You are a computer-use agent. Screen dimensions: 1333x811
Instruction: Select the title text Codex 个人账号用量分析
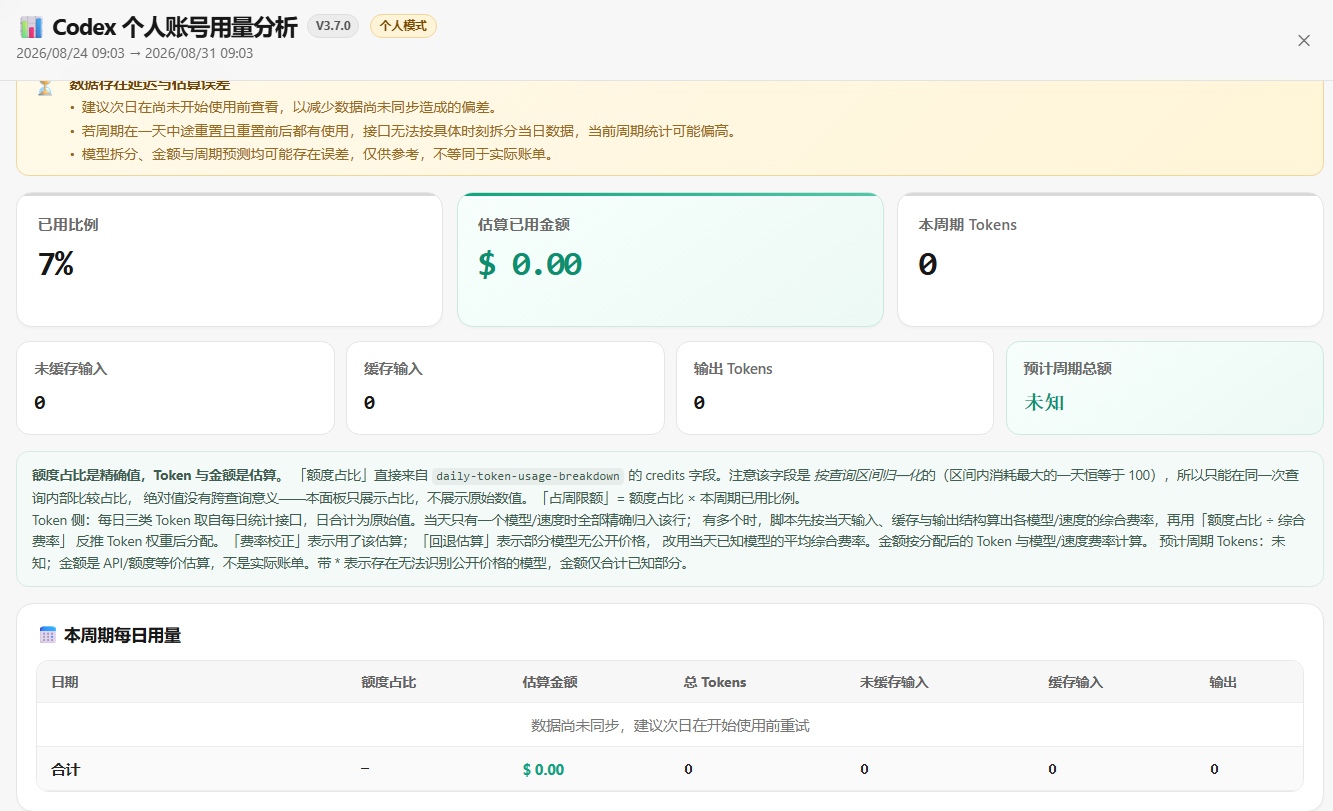tap(175, 27)
